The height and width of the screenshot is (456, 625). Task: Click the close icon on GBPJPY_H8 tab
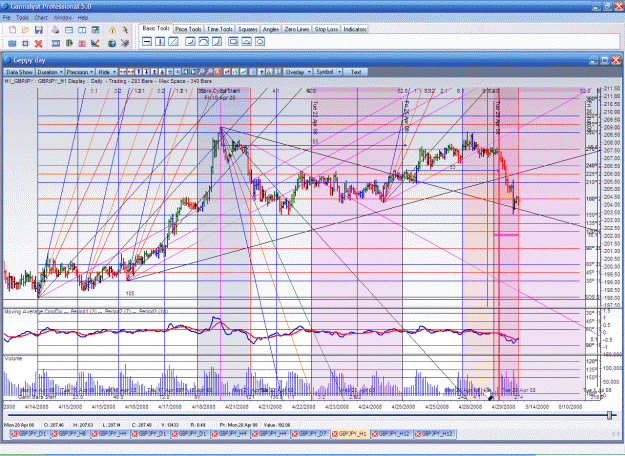tap(54, 434)
